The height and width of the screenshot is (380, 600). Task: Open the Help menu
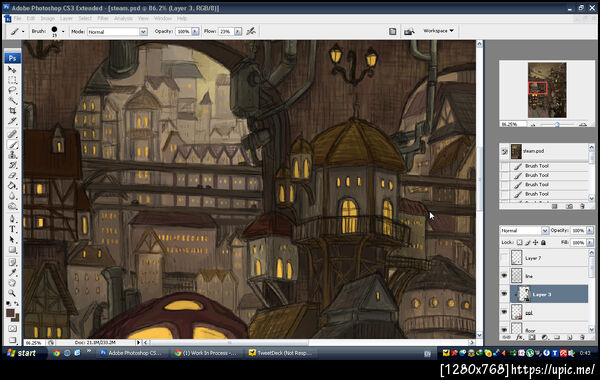[182, 18]
